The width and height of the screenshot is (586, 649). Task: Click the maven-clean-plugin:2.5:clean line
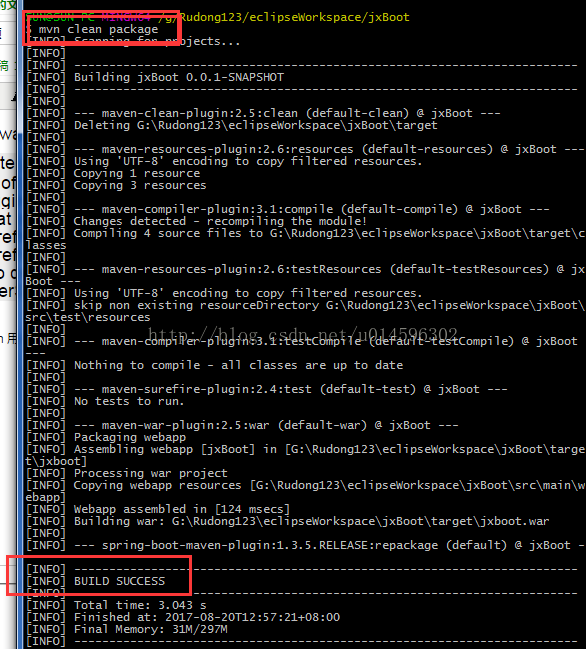pyautogui.click(x=263, y=113)
